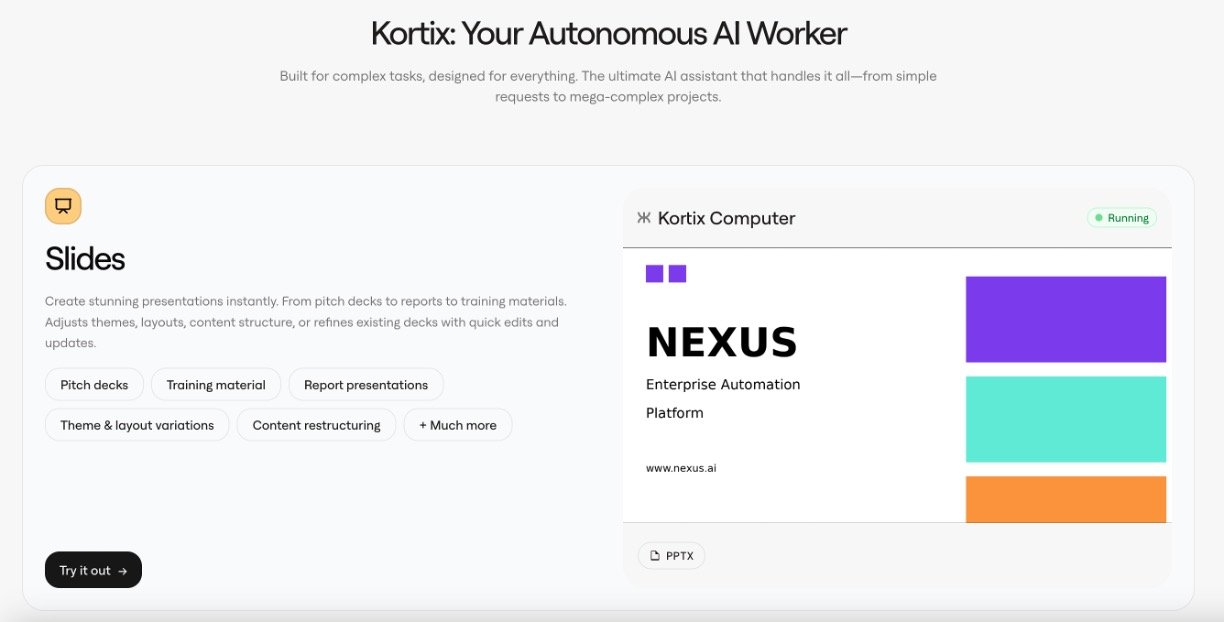The width and height of the screenshot is (1224, 622).
Task: Select Theme & layout variations tag
Action: click(137, 425)
